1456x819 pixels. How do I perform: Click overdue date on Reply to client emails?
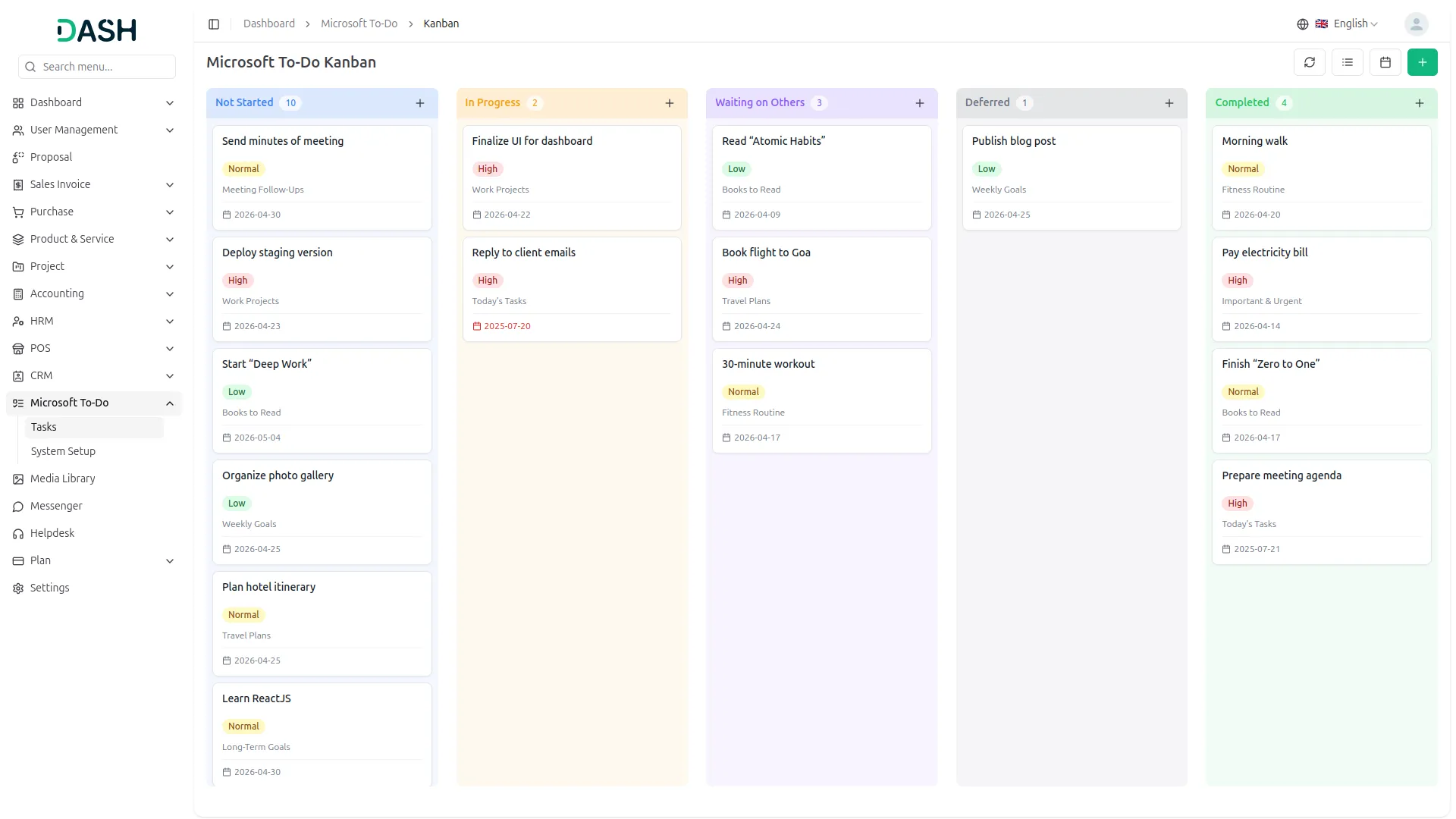point(501,326)
